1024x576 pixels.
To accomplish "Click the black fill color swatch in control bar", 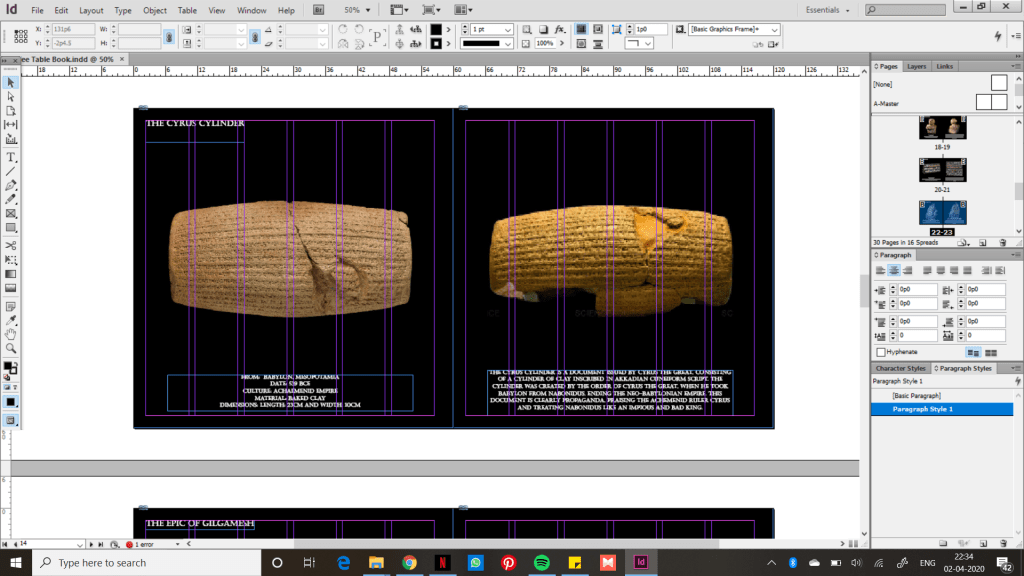I will tap(436, 30).
